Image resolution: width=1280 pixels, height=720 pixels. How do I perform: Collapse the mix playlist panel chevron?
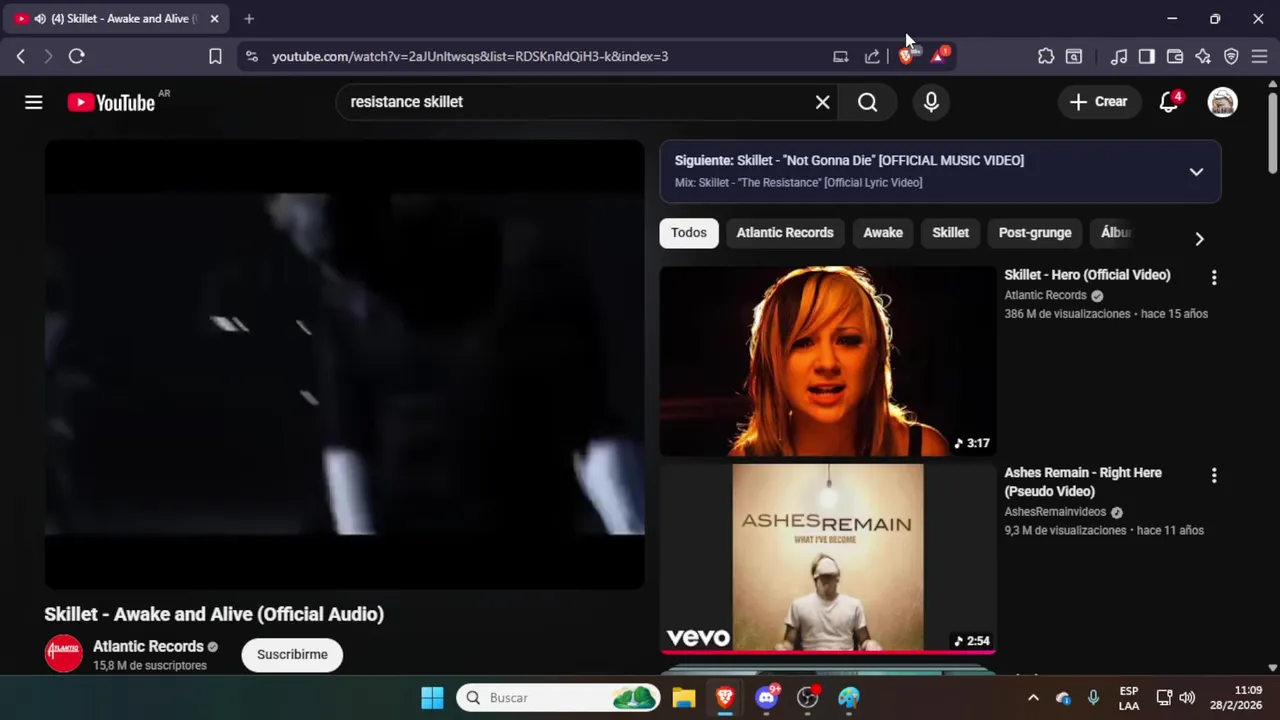click(1196, 172)
